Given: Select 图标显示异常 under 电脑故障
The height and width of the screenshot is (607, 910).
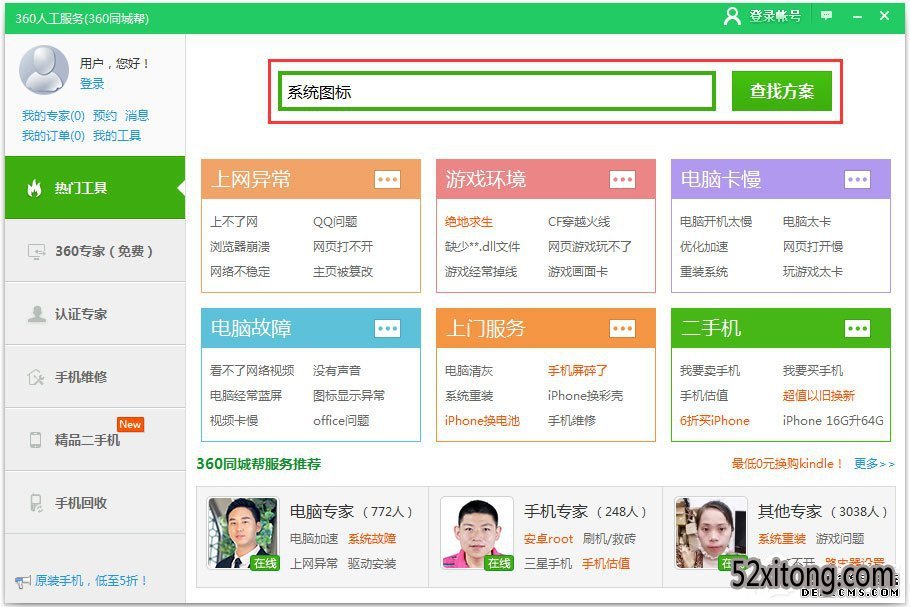Looking at the screenshot, I should point(349,396).
